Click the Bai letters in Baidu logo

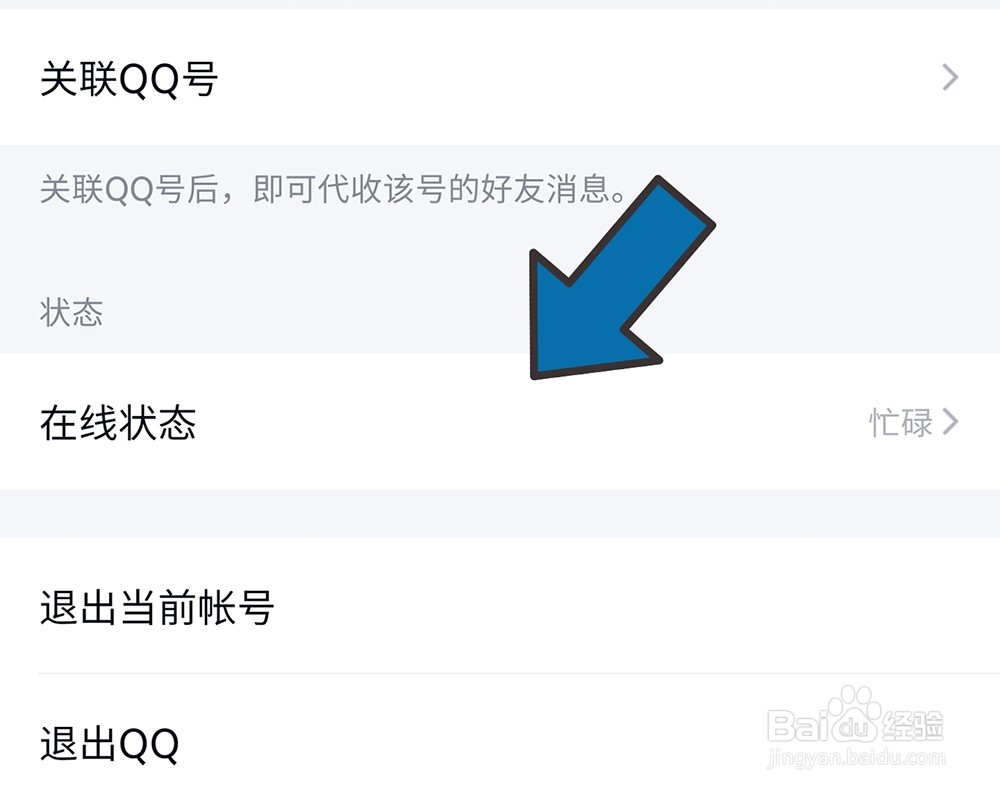(797, 725)
